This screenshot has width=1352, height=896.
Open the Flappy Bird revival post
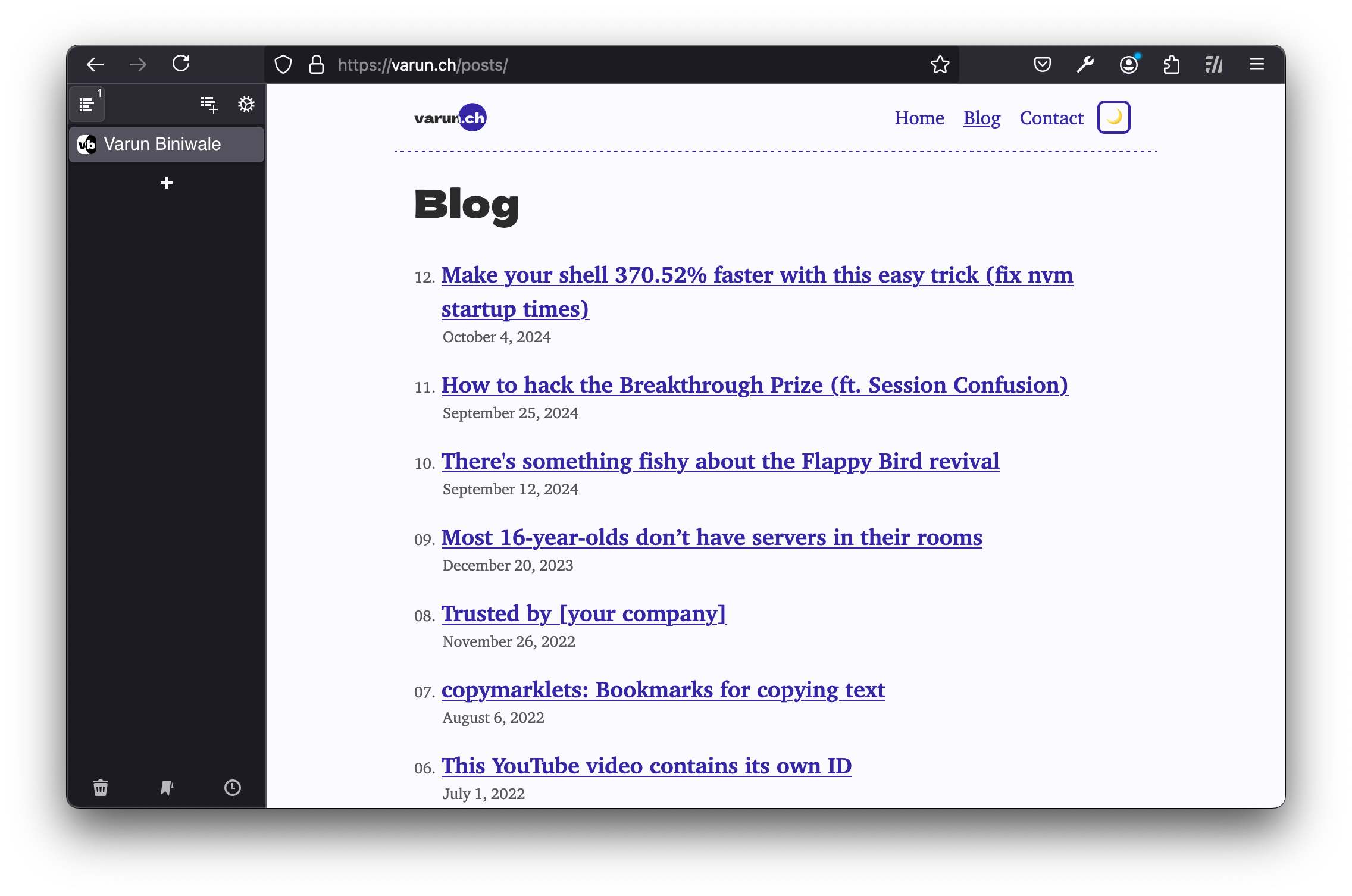[720, 461]
